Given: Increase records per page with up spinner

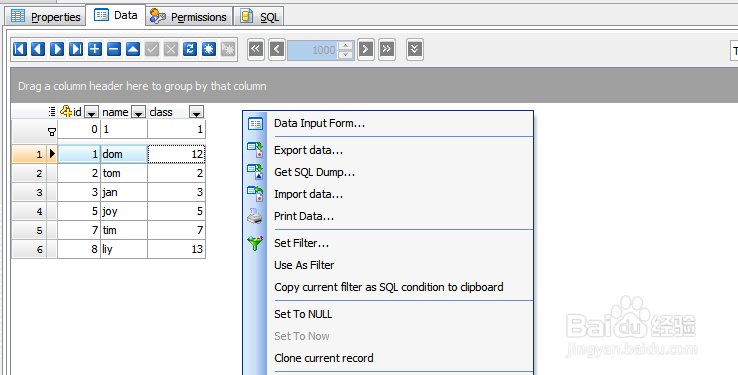Looking at the screenshot, I should pos(345,45).
